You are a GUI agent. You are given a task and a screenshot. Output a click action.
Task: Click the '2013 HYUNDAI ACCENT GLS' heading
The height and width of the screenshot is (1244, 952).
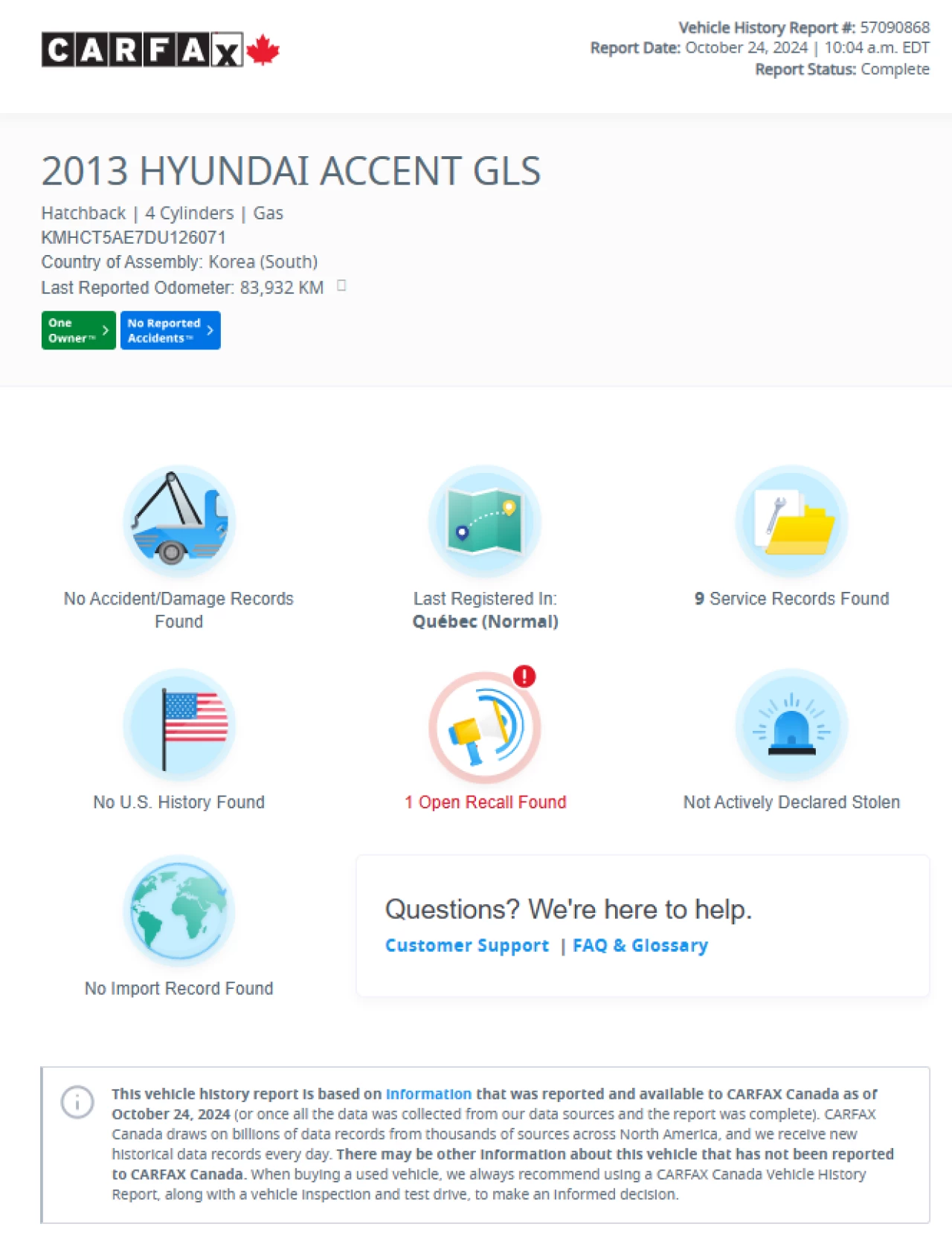(x=291, y=171)
